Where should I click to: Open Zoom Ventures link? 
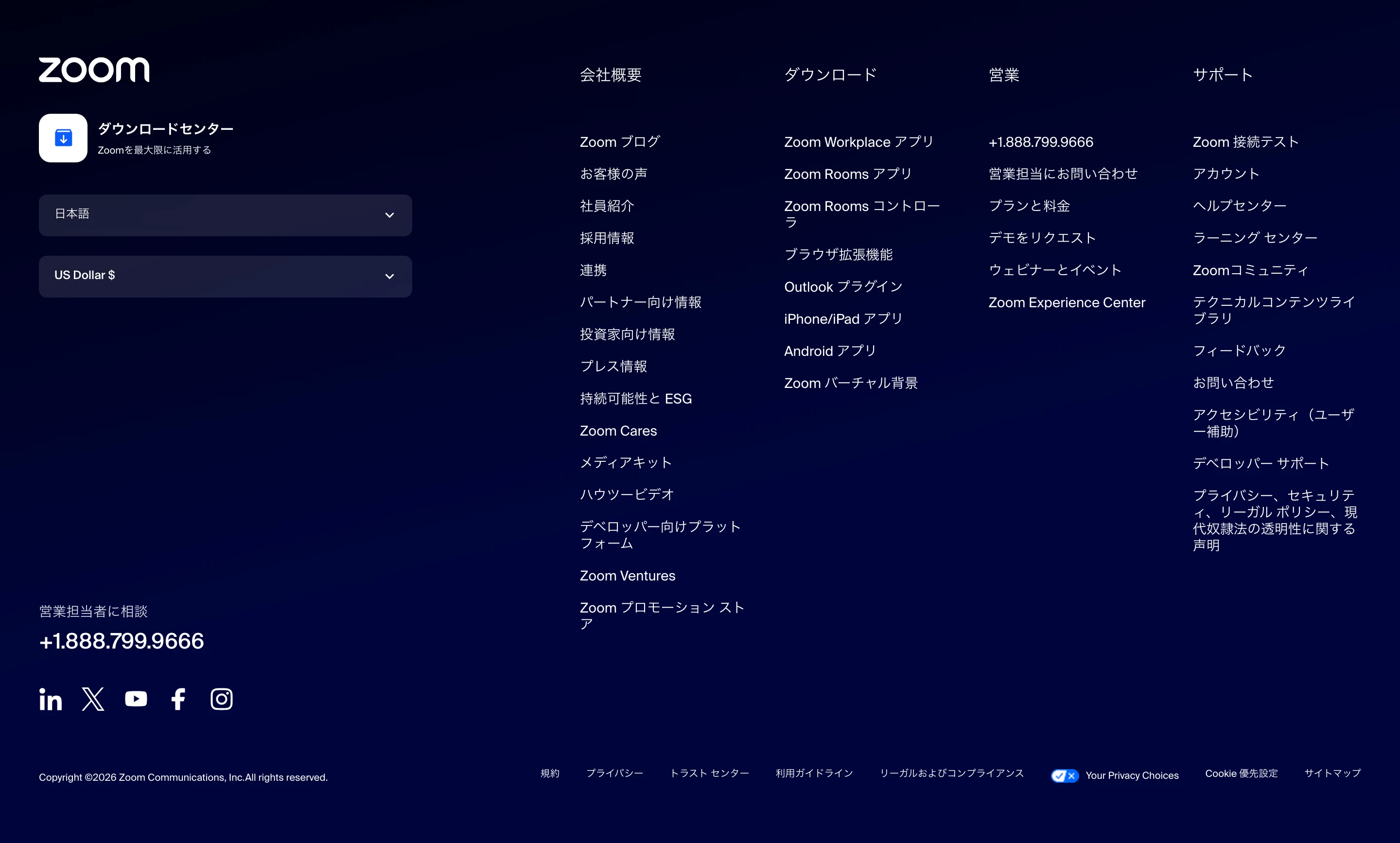pyautogui.click(x=627, y=576)
